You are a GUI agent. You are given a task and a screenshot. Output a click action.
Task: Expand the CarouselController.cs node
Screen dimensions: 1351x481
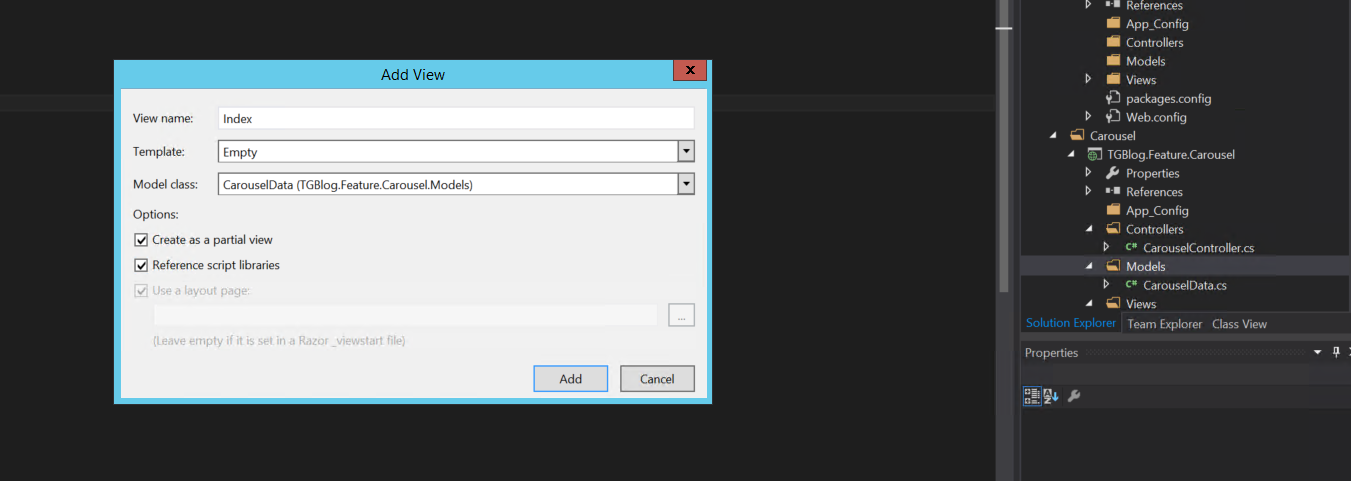click(x=1106, y=247)
